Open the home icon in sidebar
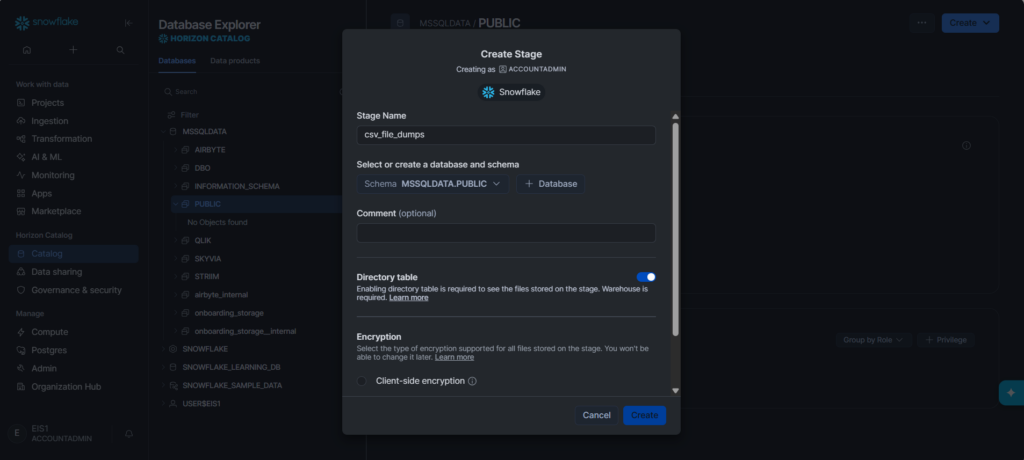The image size is (1024, 460). 27,50
